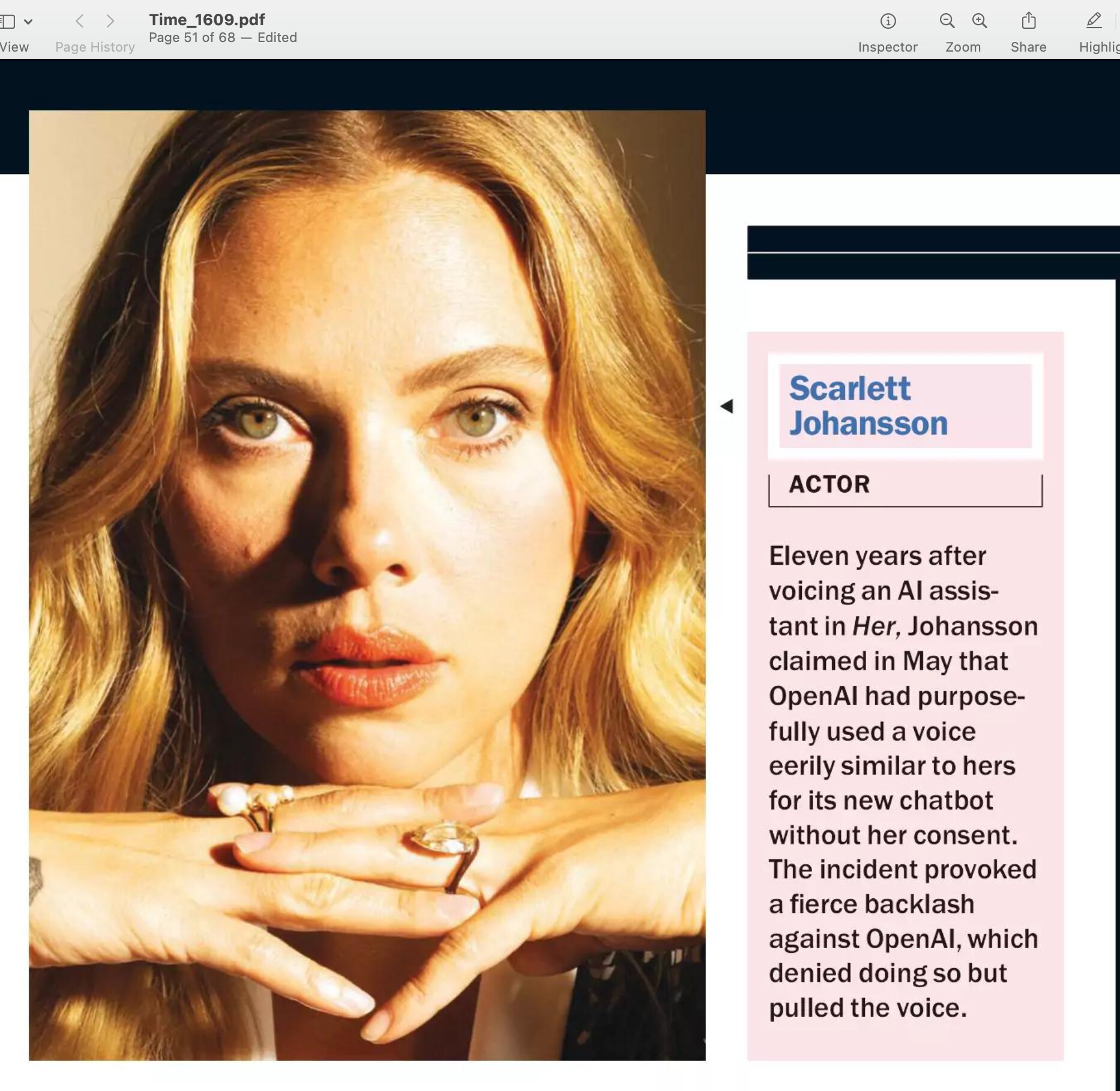Screen dimensions: 1120x1091
Task: Toggle the Inspector info window
Action: point(887,22)
